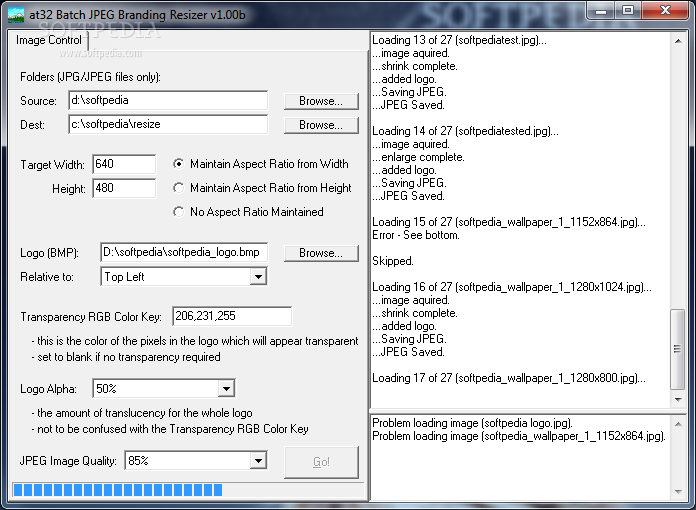
Task: Click the log panel scroll down arrow
Action: coord(678,399)
